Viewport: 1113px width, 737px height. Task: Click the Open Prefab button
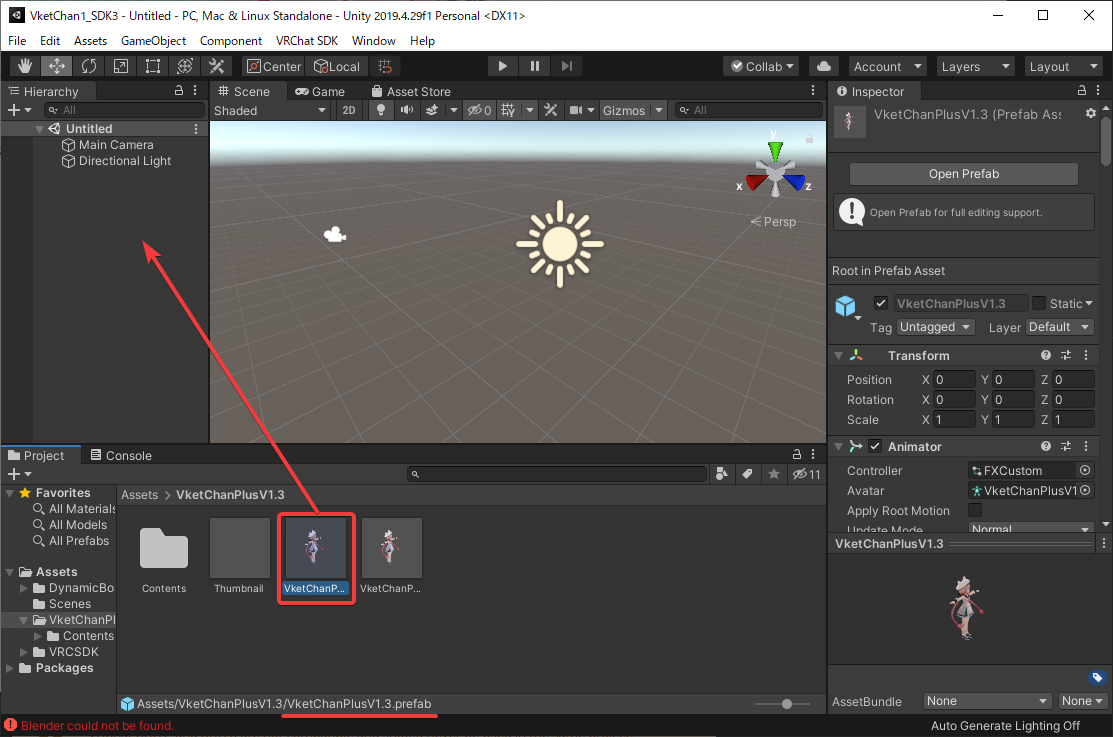(963, 174)
